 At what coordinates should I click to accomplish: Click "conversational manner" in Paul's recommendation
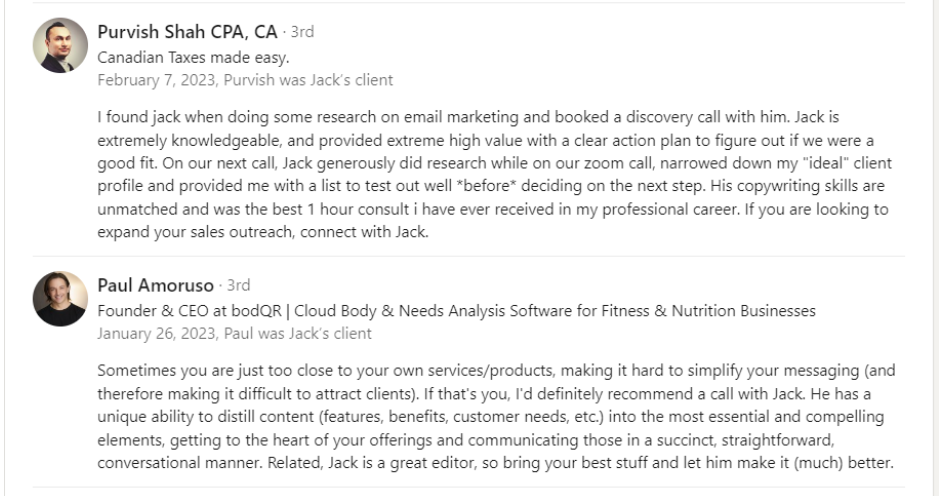[180, 462]
